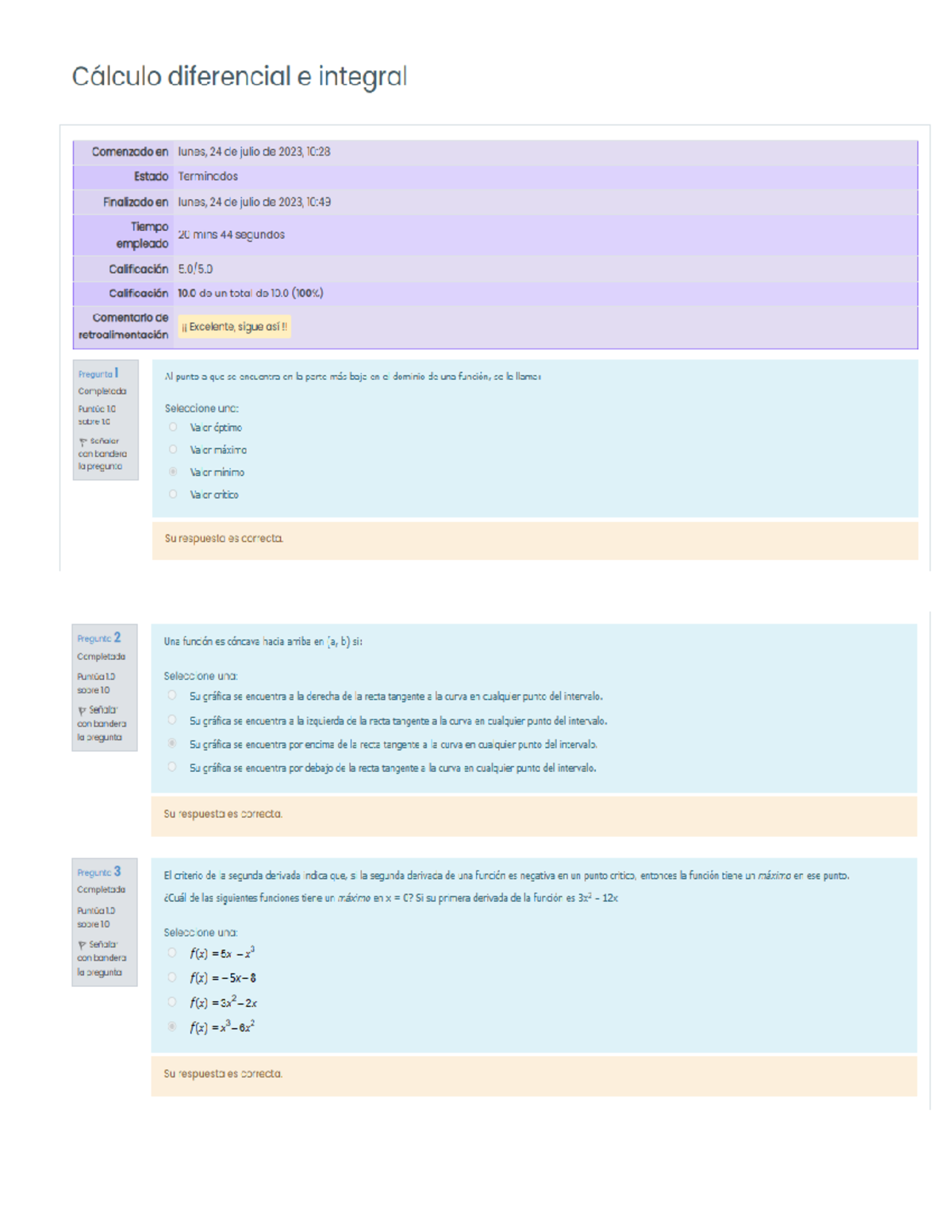Click the 'Cálculo diferencial e integral' heading
The height and width of the screenshot is (1232, 952).
[x=239, y=77]
